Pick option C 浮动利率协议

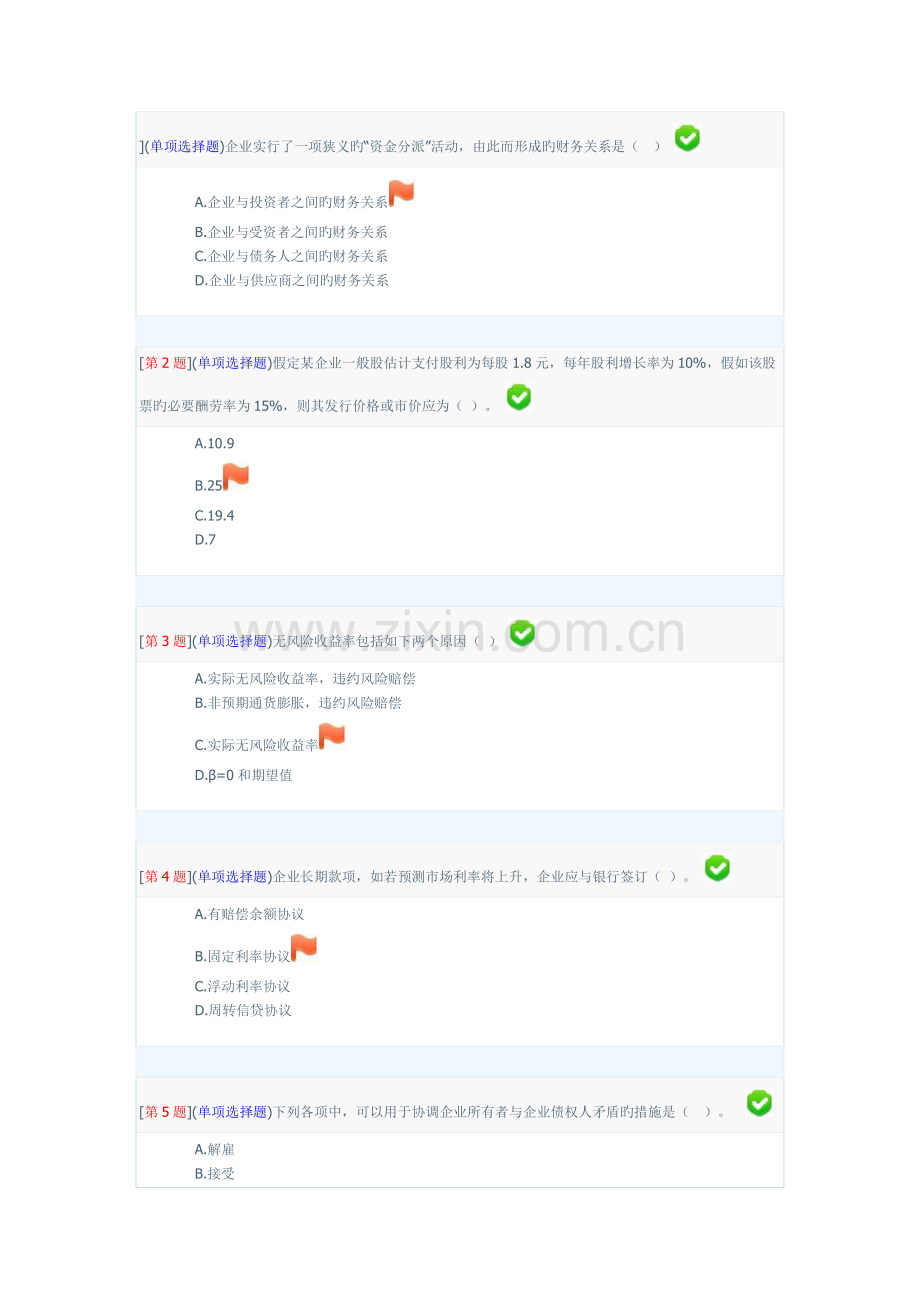coord(242,986)
